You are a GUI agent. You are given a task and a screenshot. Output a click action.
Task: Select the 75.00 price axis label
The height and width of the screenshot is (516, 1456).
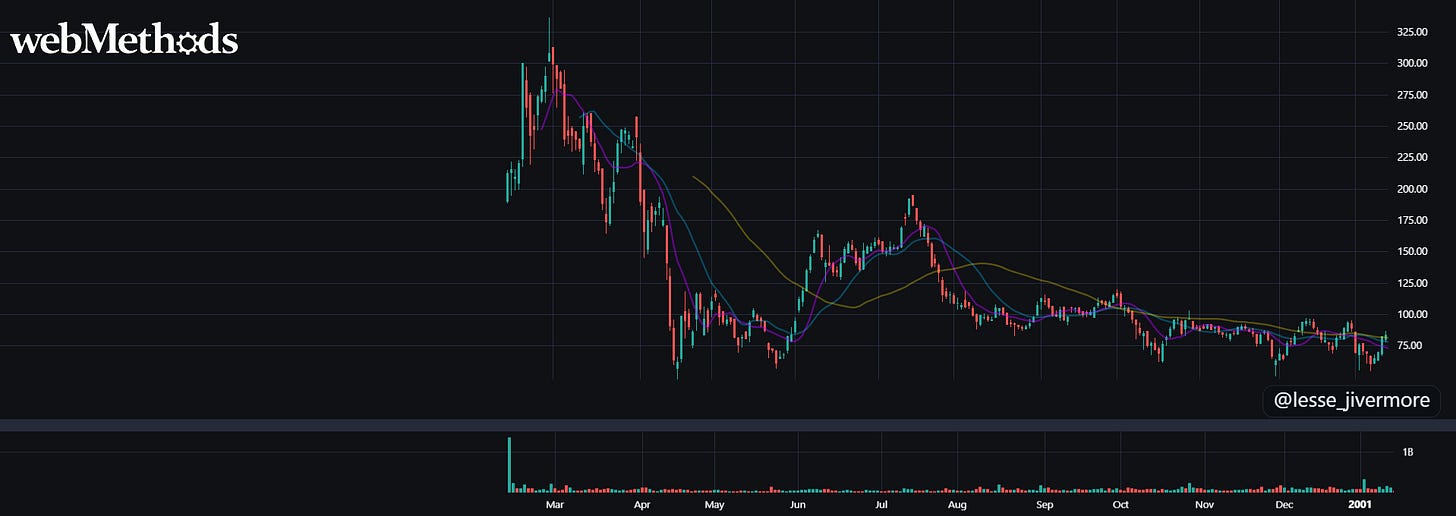pyautogui.click(x=1411, y=346)
